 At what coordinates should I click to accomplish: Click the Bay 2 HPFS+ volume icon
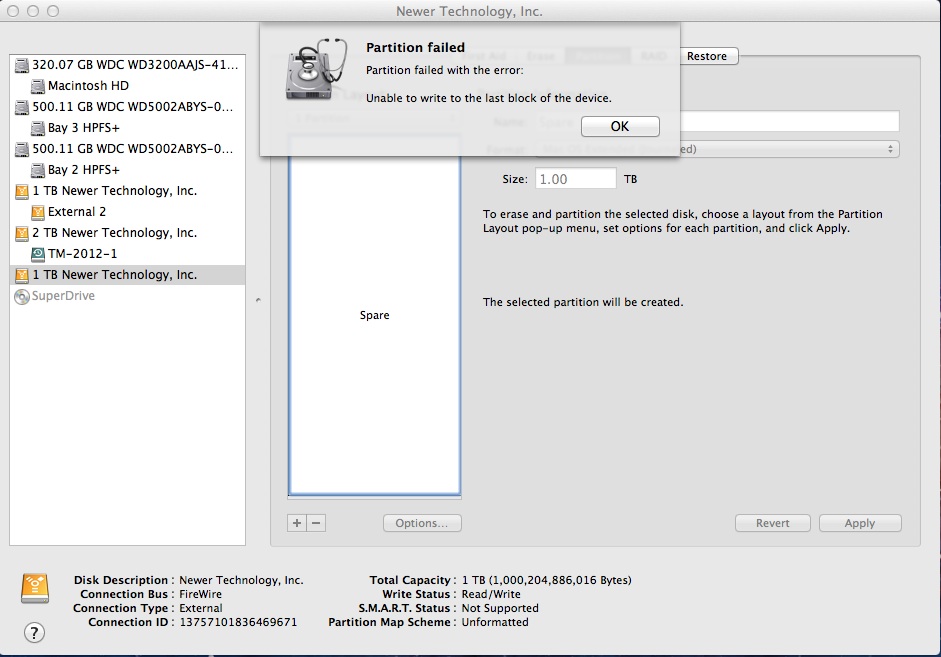tap(38, 170)
